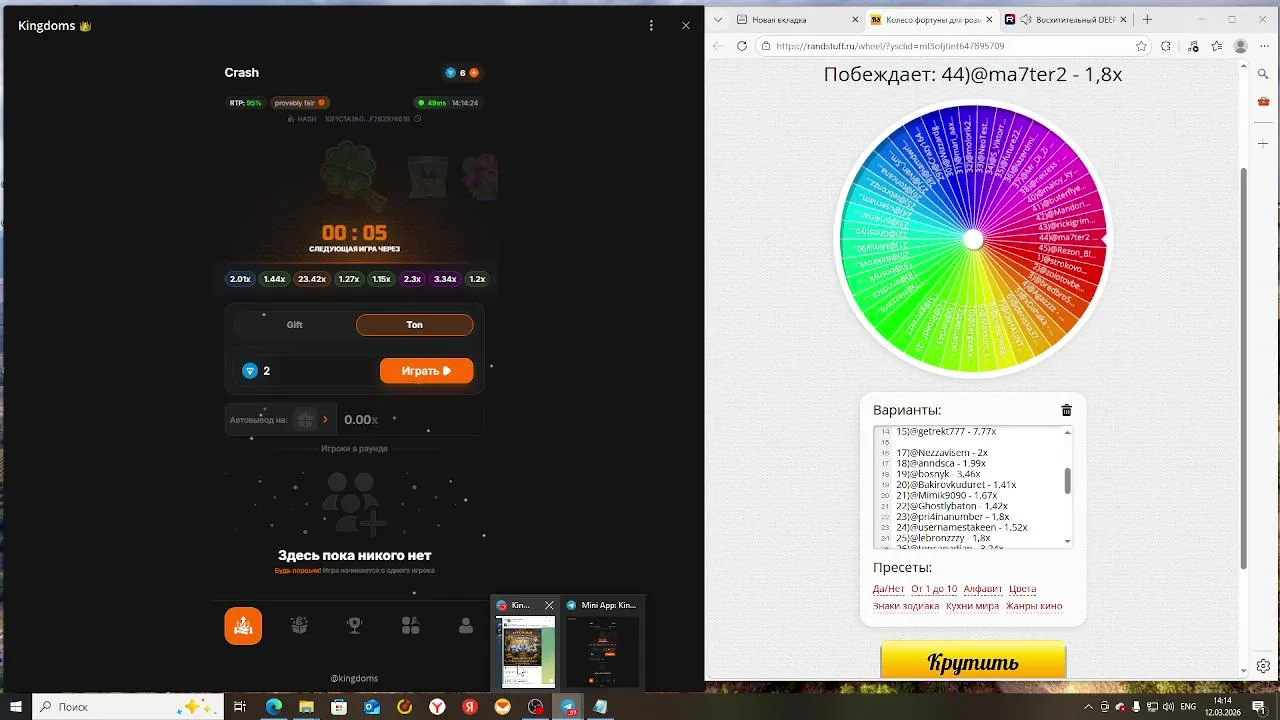Open the friends and apps tab
The height and width of the screenshot is (720, 1280).
tap(410, 626)
